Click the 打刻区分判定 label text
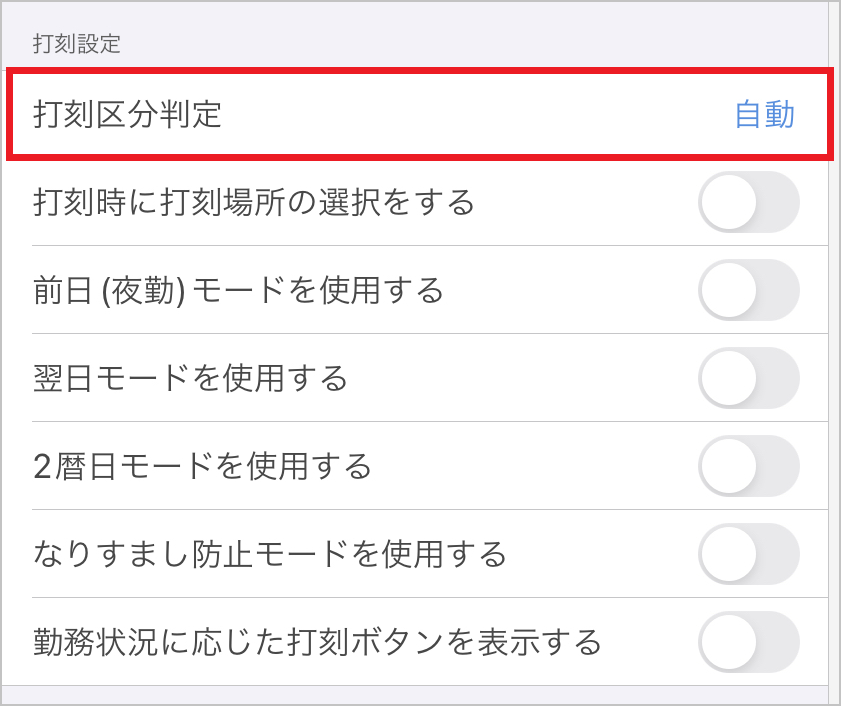841x706 pixels. tap(127, 115)
